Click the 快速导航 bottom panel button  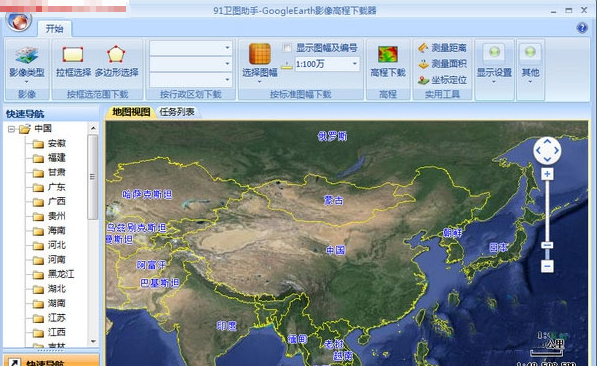[51, 360]
